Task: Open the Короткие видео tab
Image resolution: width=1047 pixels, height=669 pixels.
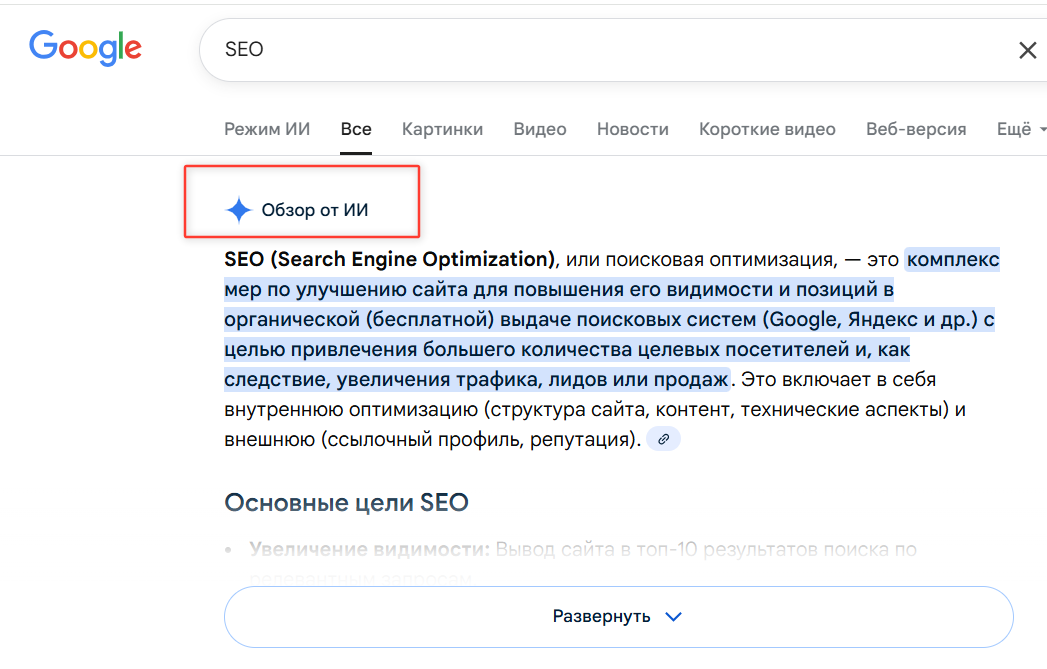Action: [x=766, y=129]
